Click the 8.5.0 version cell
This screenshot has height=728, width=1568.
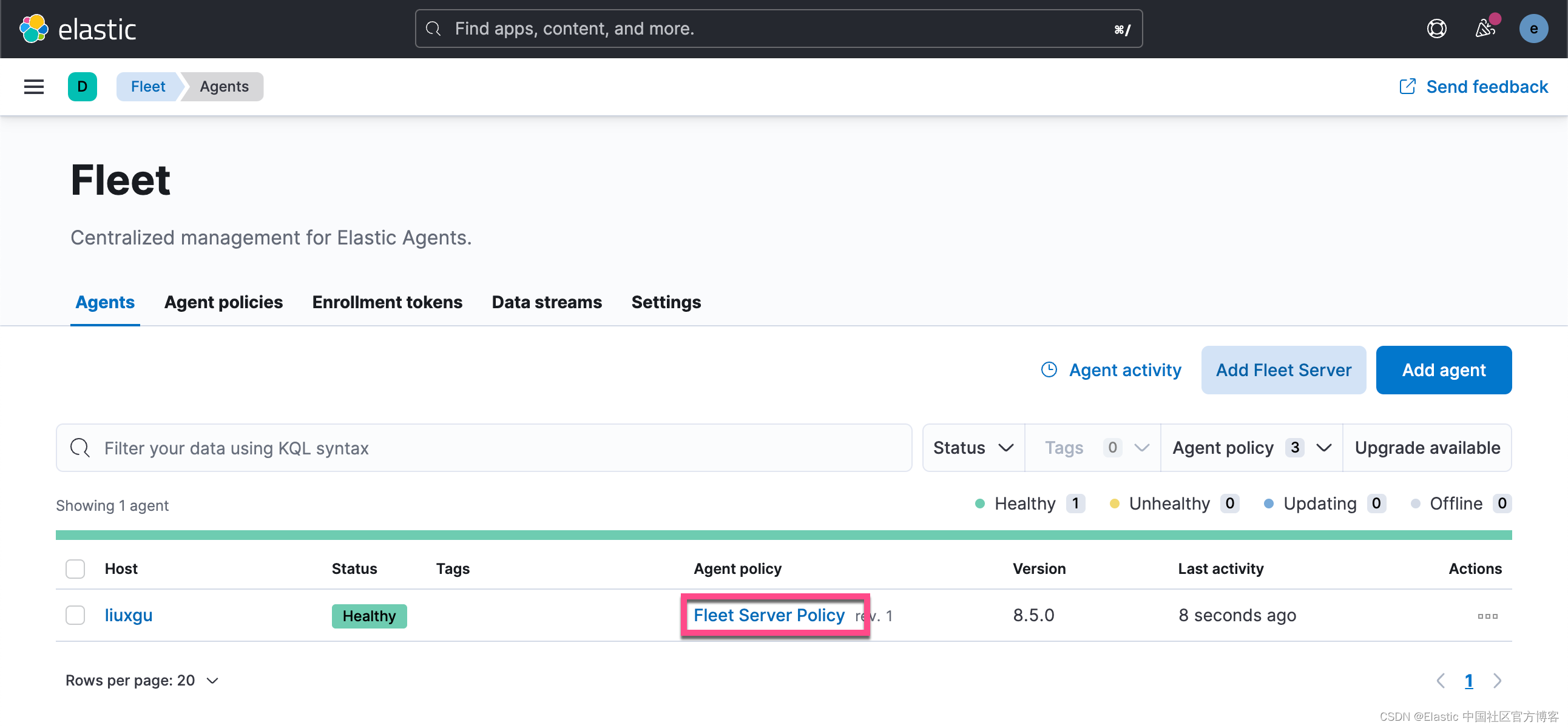coord(1033,615)
